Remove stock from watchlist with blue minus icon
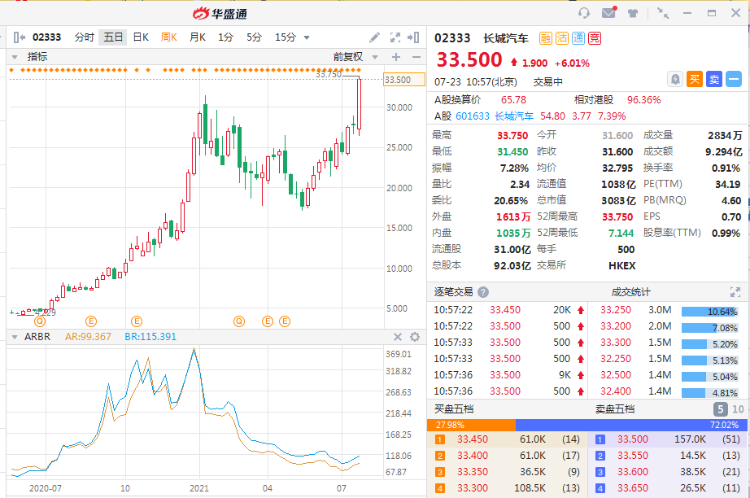This screenshot has width=750, height=498. click(733, 79)
